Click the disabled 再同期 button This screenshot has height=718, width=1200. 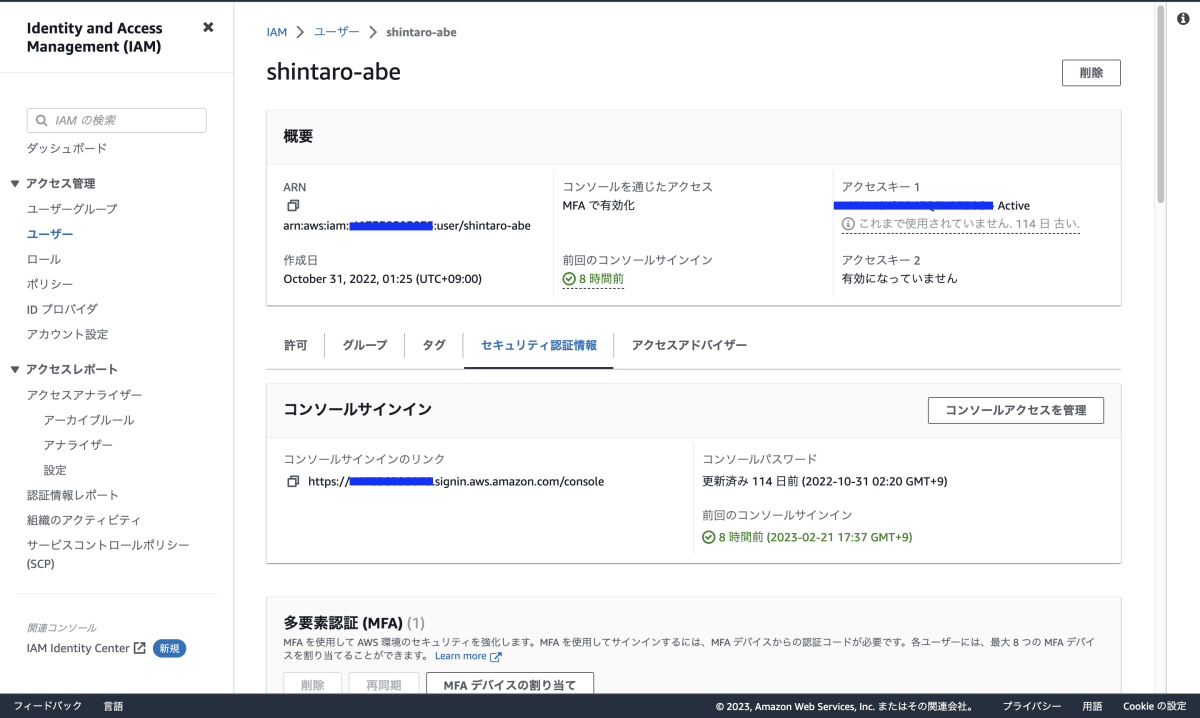(x=384, y=685)
